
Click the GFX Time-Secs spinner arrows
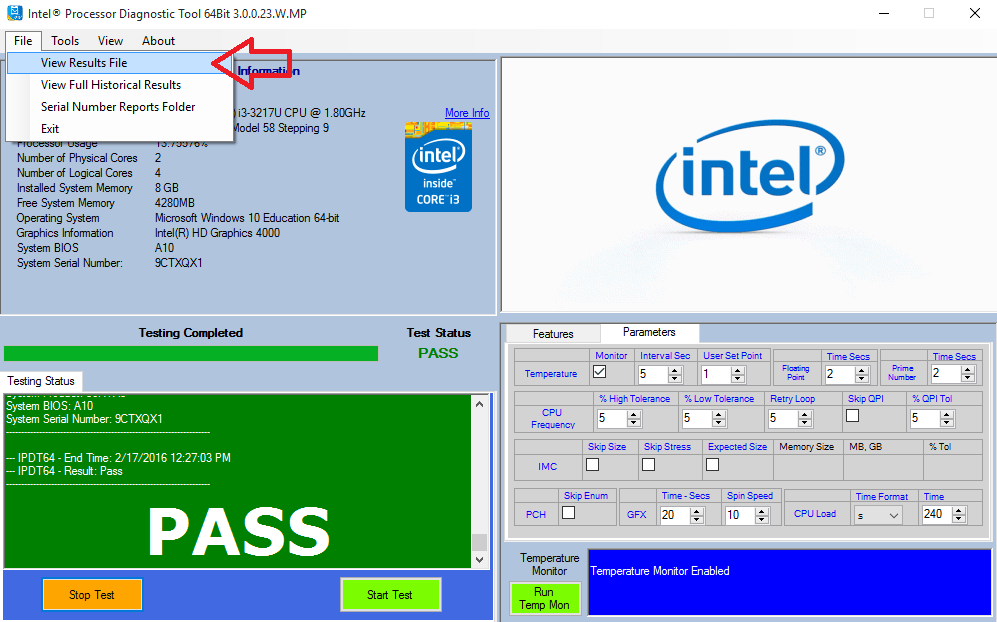point(697,515)
